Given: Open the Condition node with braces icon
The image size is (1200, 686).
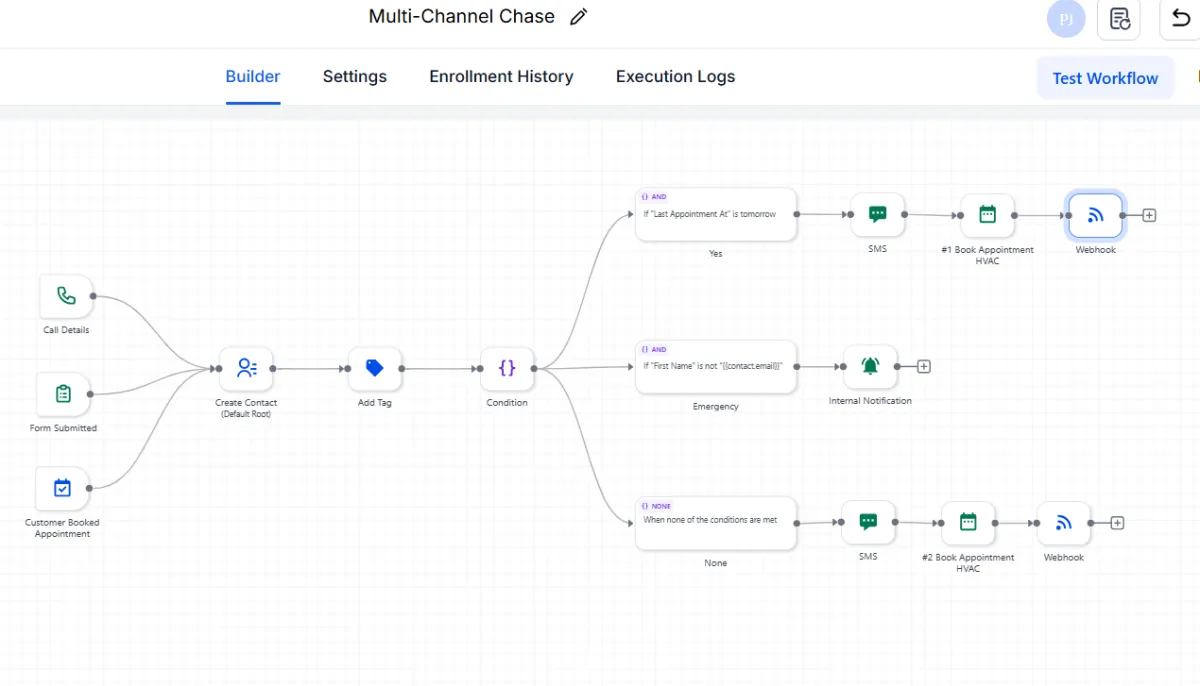Looking at the screenshot, I should [507, 369].
